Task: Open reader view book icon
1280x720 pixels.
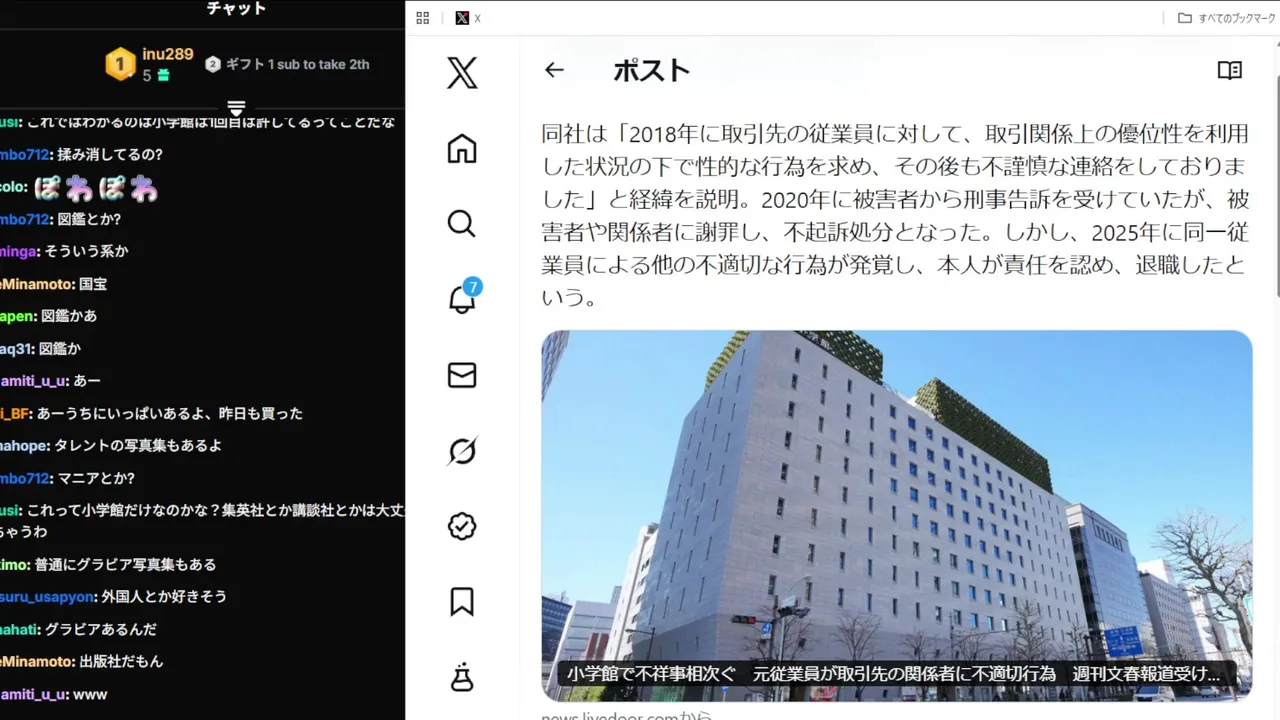Action: (x=1230, y=70)
